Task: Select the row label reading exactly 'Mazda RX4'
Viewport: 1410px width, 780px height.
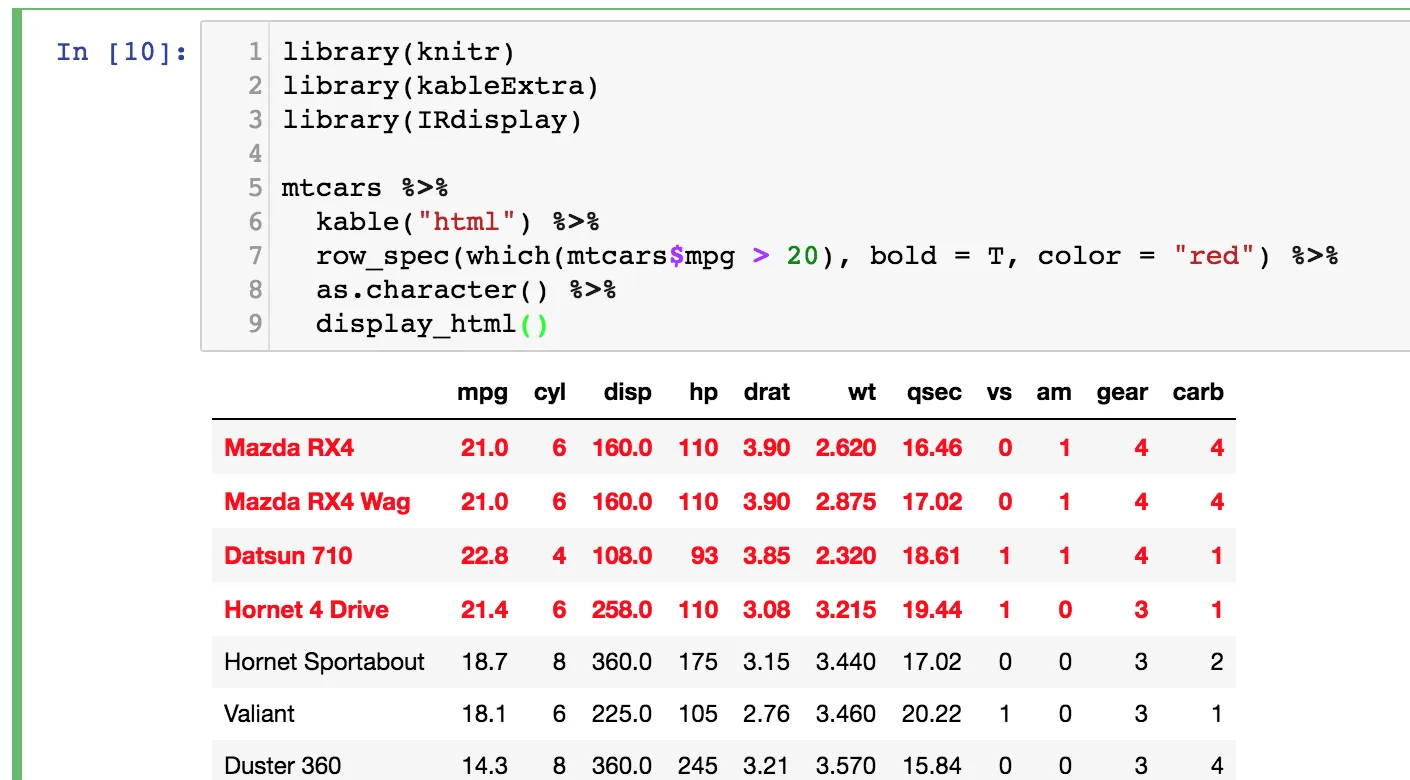Action: [x=289, y=448]
